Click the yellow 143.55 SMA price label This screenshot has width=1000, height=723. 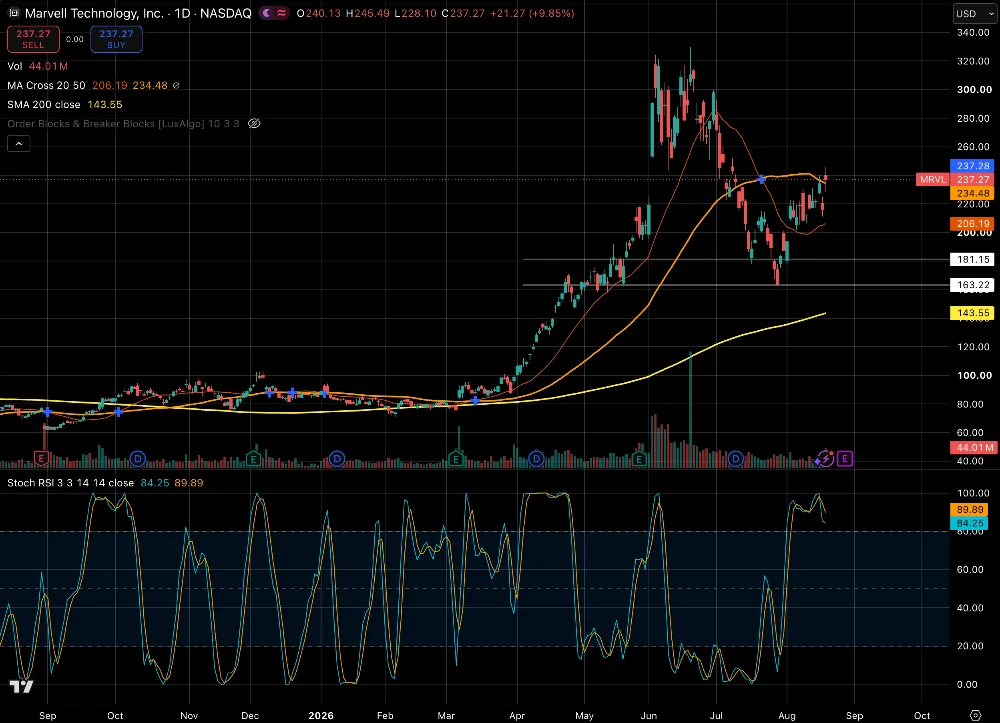973,313
